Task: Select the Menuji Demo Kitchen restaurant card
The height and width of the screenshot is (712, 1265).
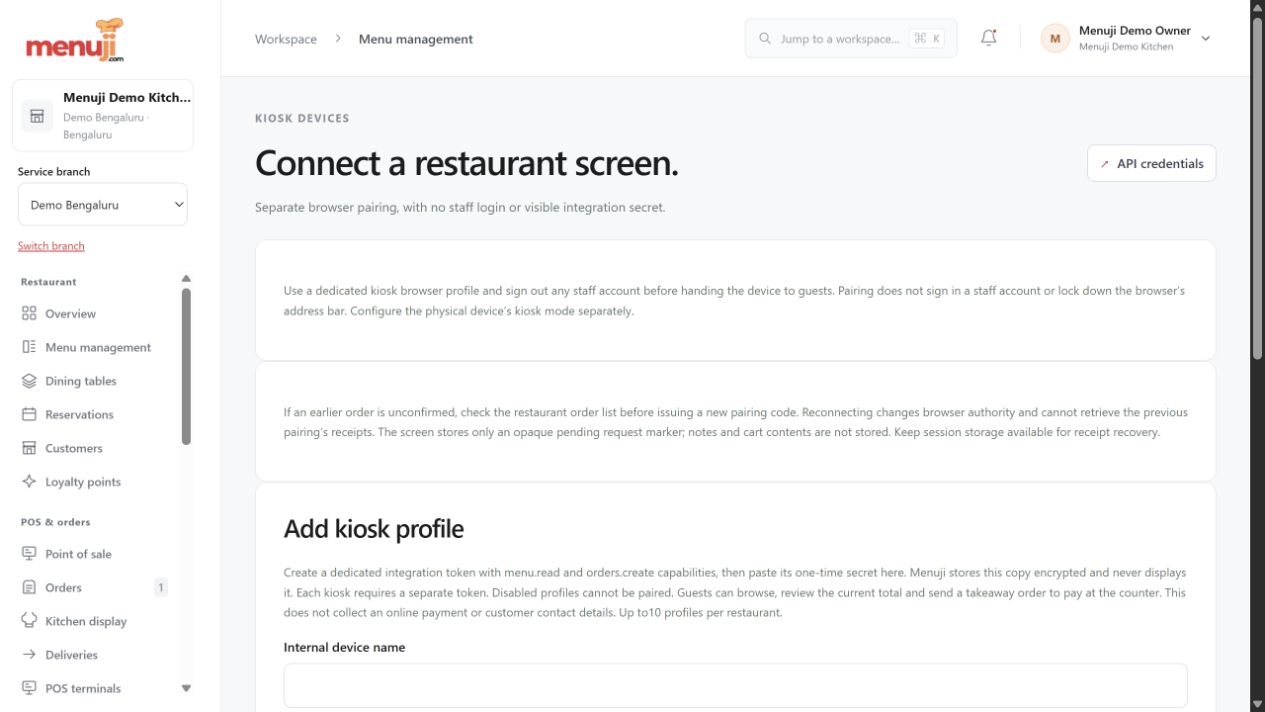Action: point(103,116)
